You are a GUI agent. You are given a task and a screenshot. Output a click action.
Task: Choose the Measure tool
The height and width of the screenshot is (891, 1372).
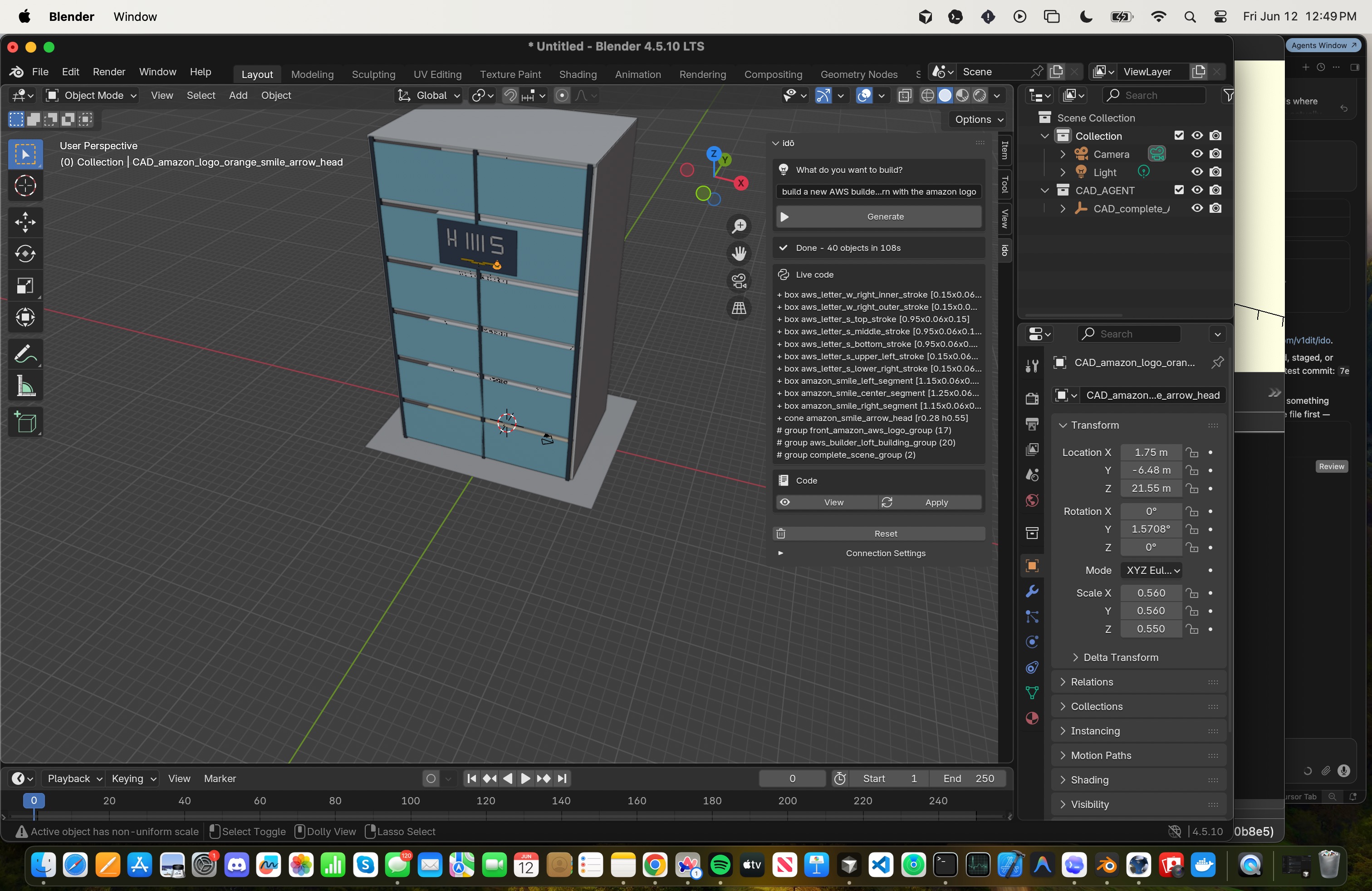[25, 386]
